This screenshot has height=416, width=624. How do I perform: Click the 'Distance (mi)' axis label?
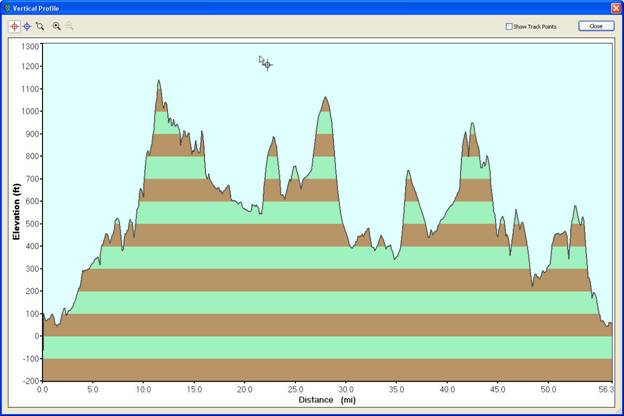coord(327,400)
